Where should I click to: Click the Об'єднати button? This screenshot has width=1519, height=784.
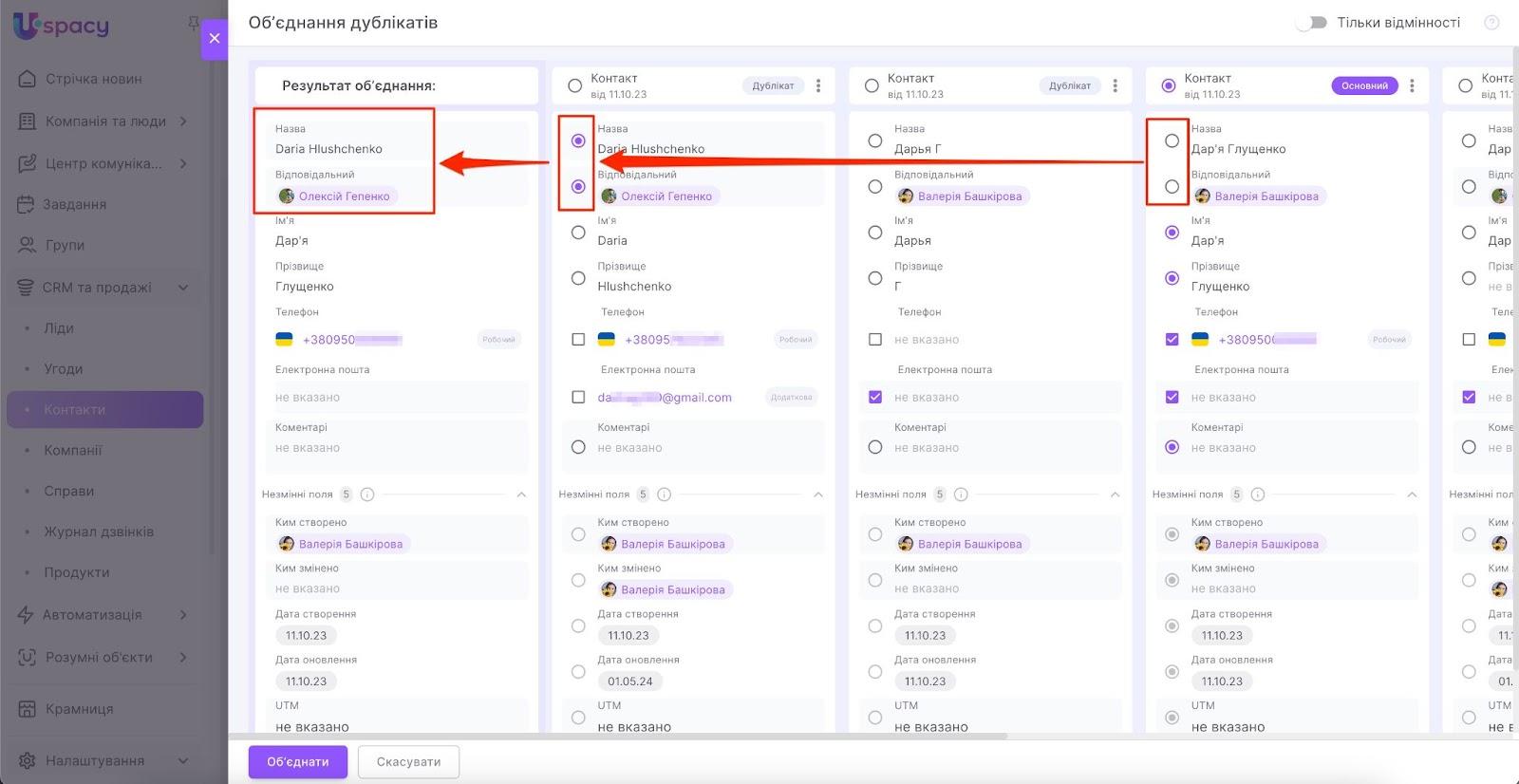[x=298, y=762]
